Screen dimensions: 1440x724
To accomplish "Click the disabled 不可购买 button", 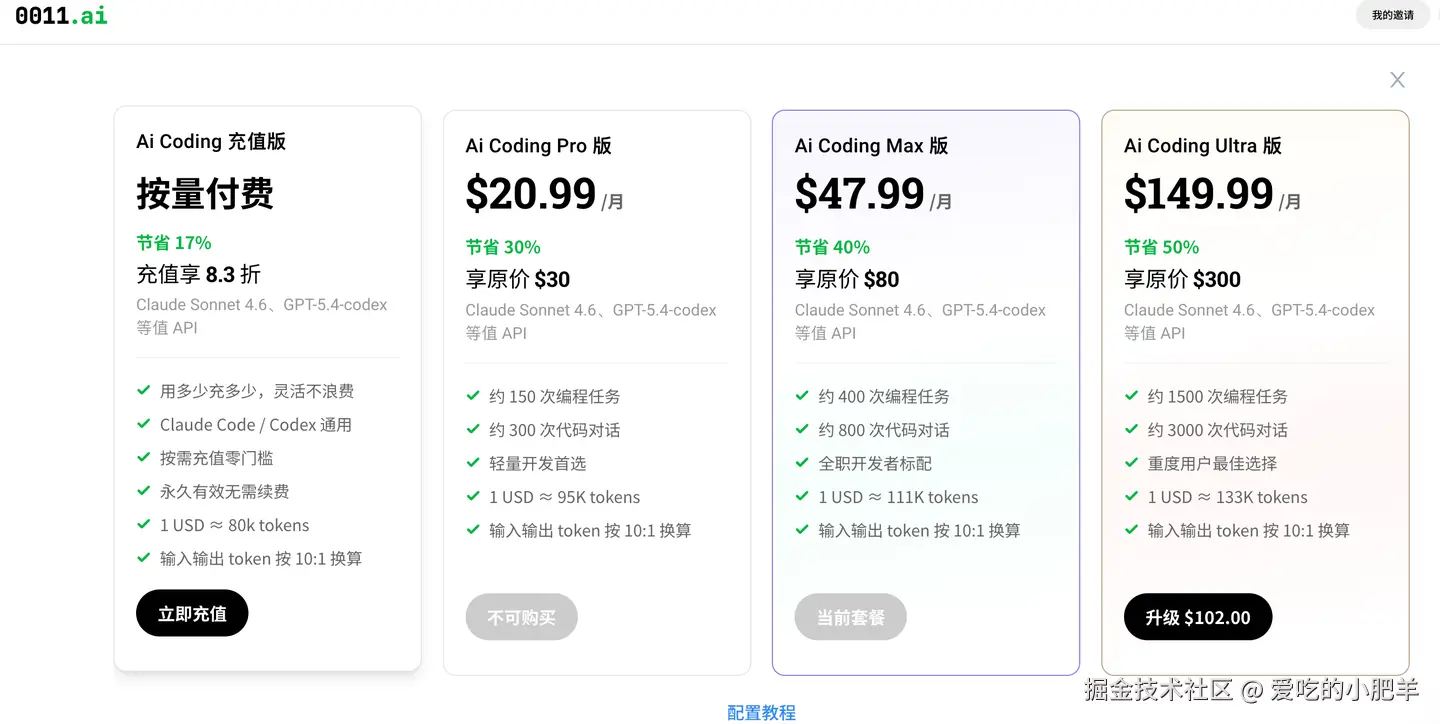I will [x=521, y=617].
